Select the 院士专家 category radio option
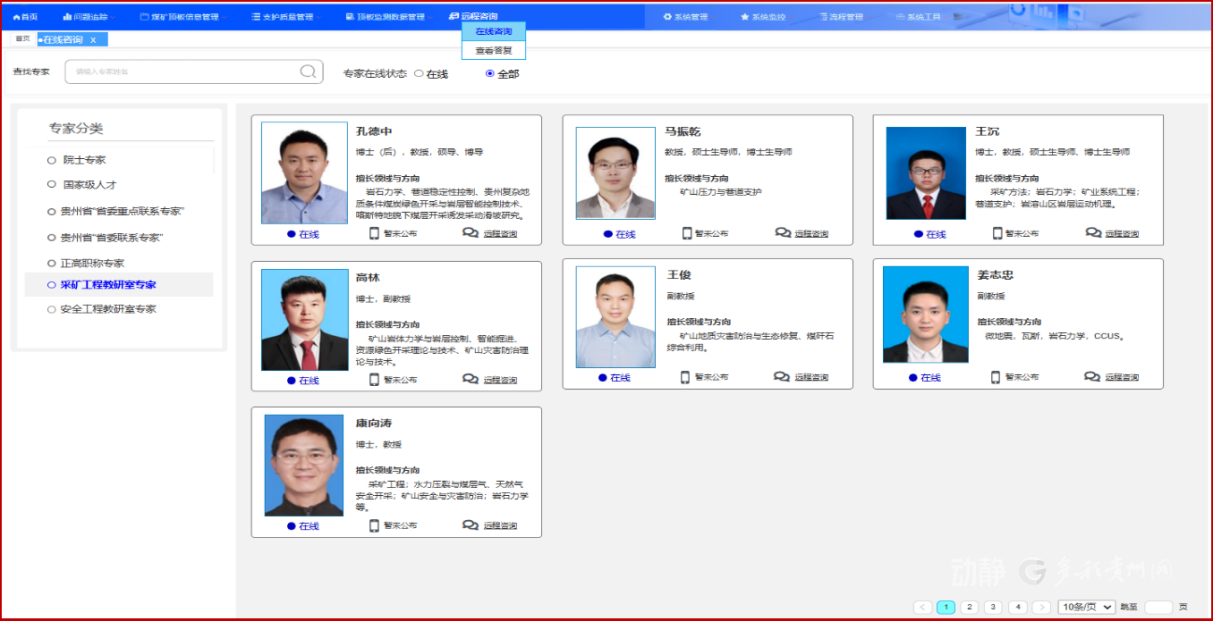1213x621 pixels. pos(51,160)
